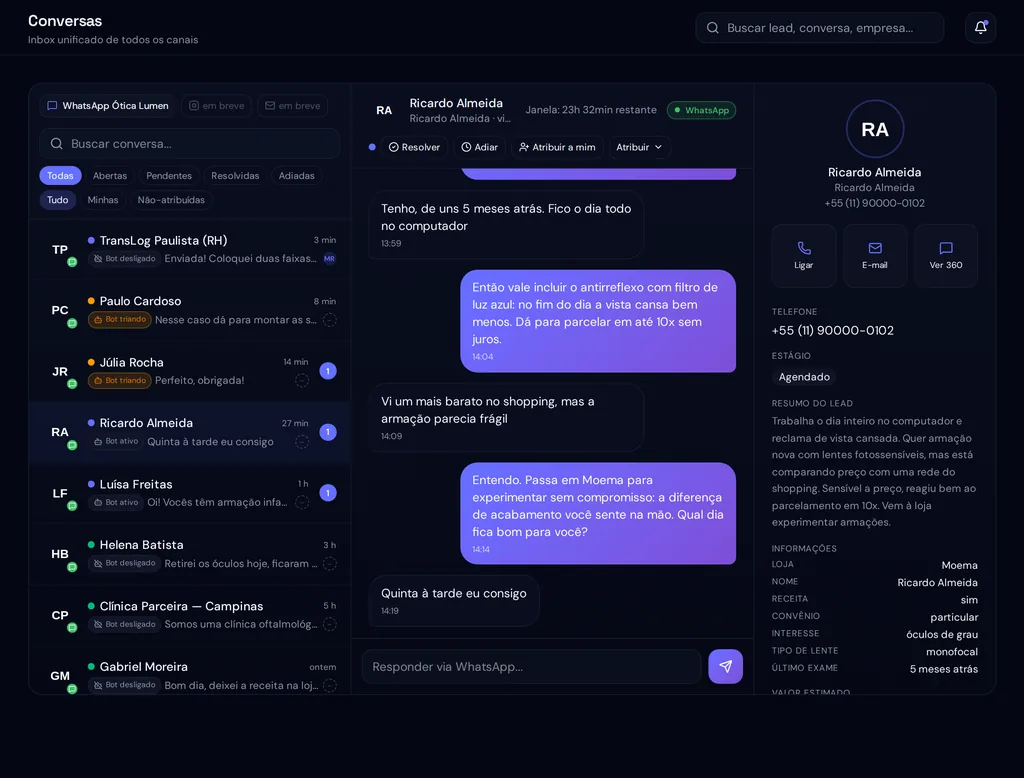1024x778 pixels.
Task: Click 'Atribuir a mim' button
Action: [x=557, y=147]
